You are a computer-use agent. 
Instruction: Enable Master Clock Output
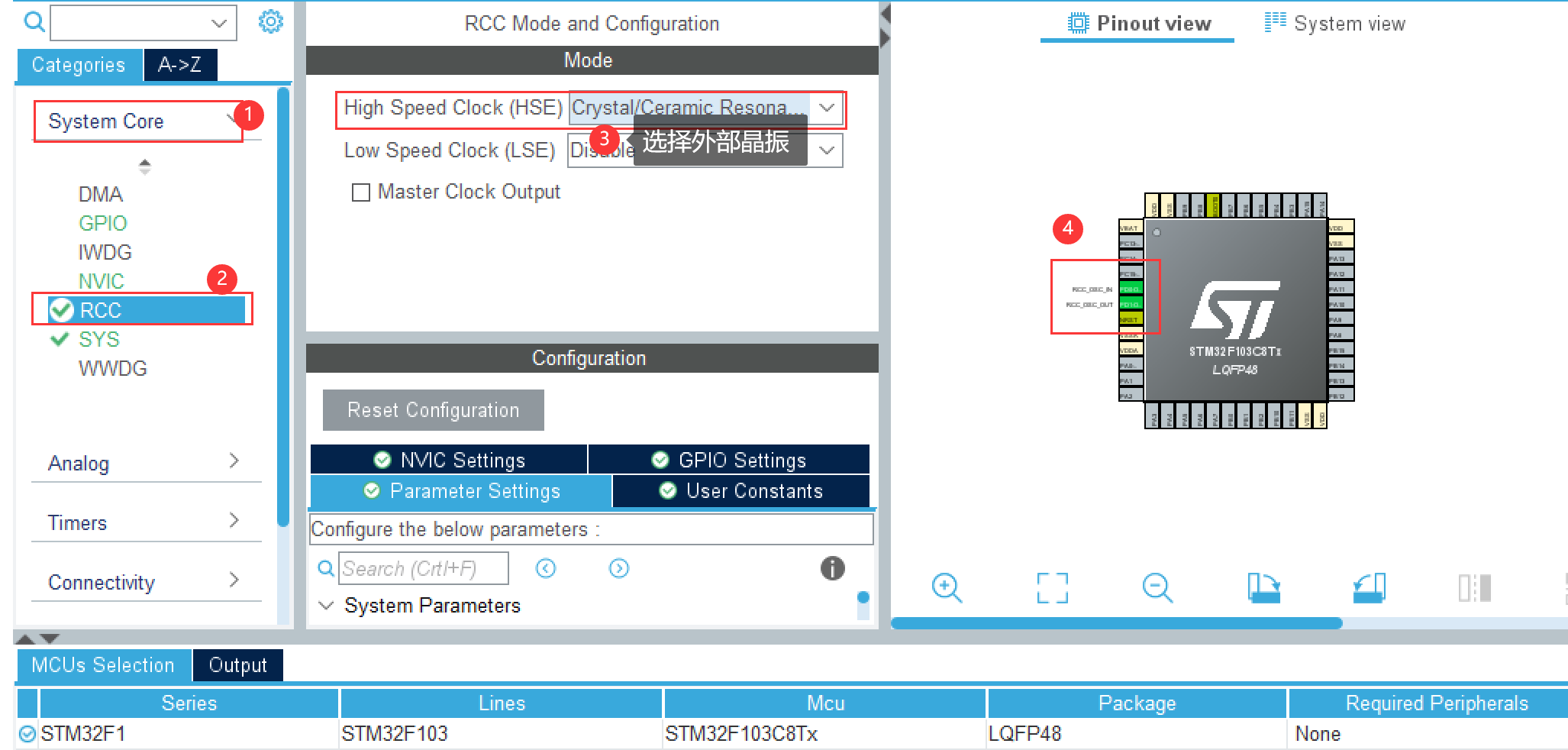360,192
